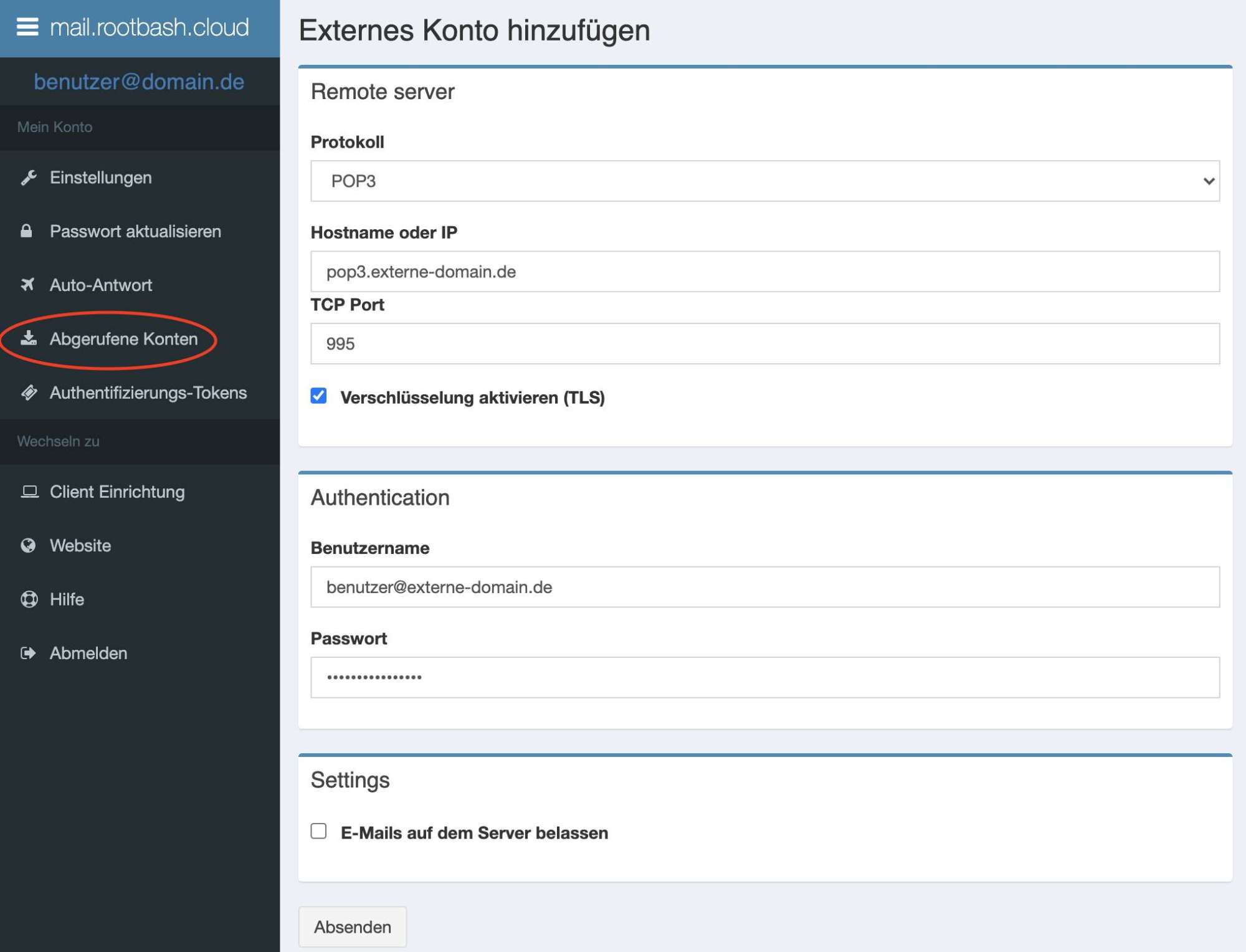Click the download icon for Abgerufene Konten
This screenshot has height=952, width=1246.
28,338
